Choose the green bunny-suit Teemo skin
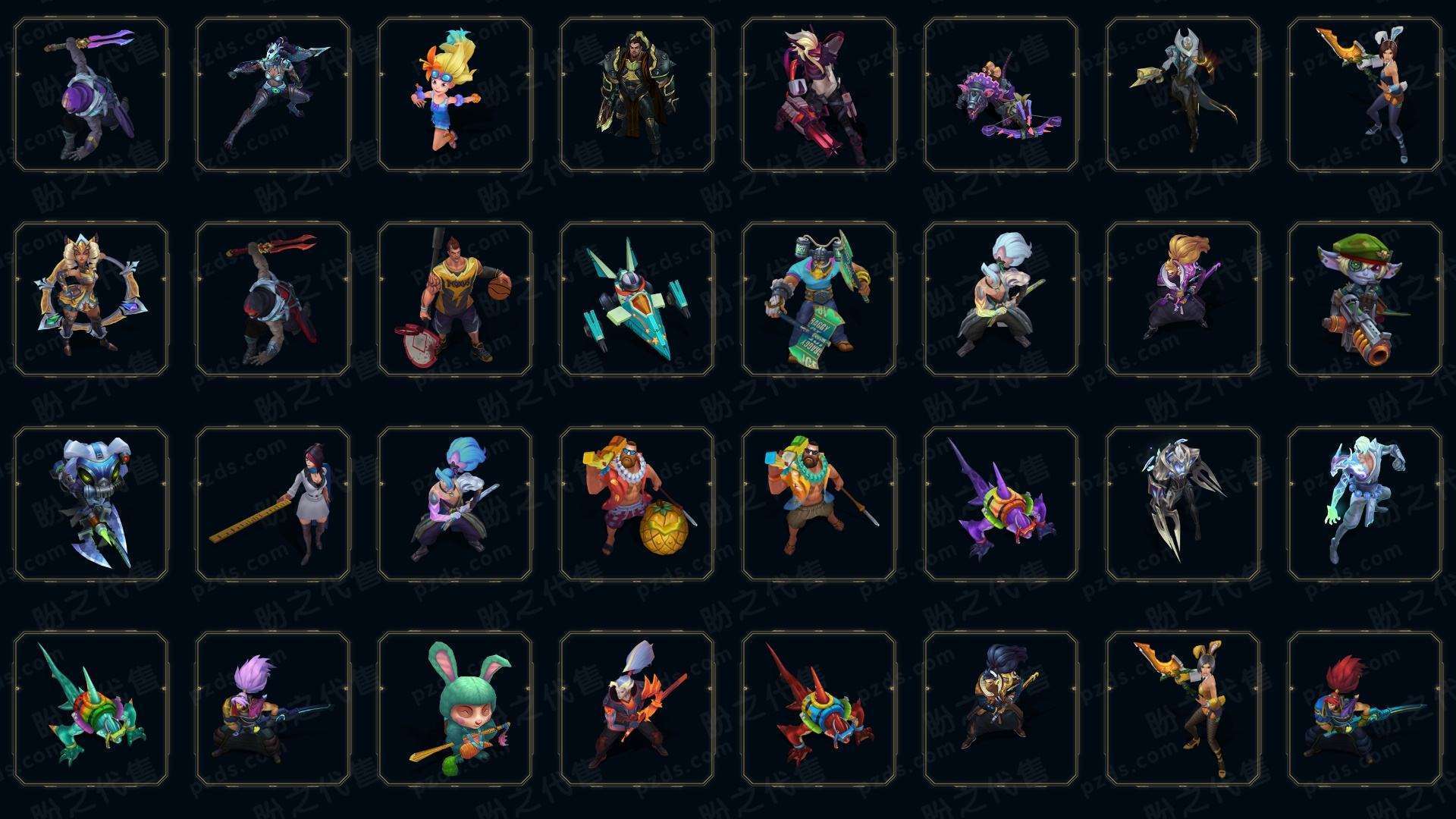Screen dimensions: 1456x819 click(455, 708)
